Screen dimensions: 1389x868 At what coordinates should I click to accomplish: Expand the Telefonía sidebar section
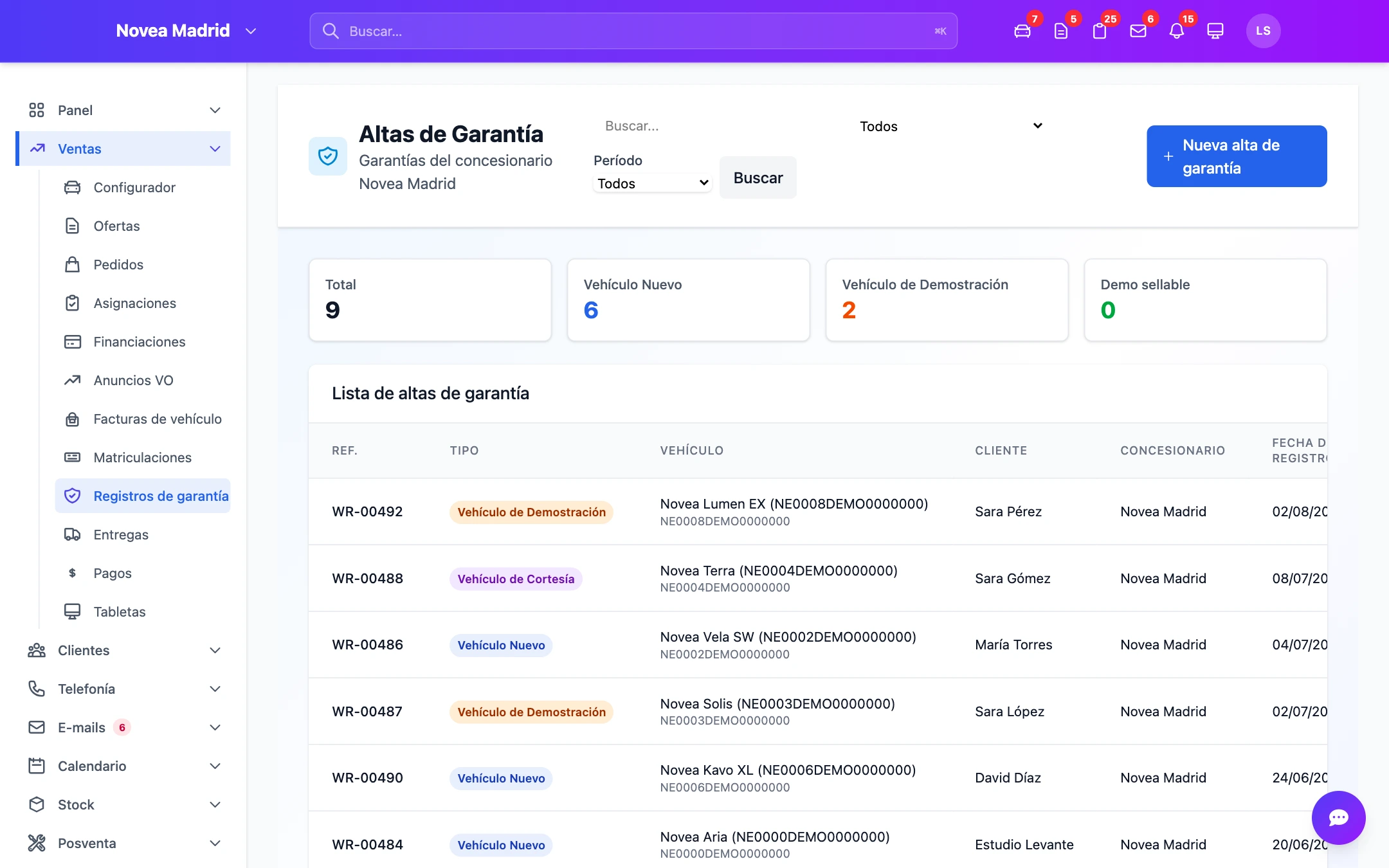click(x=215, y=689)
